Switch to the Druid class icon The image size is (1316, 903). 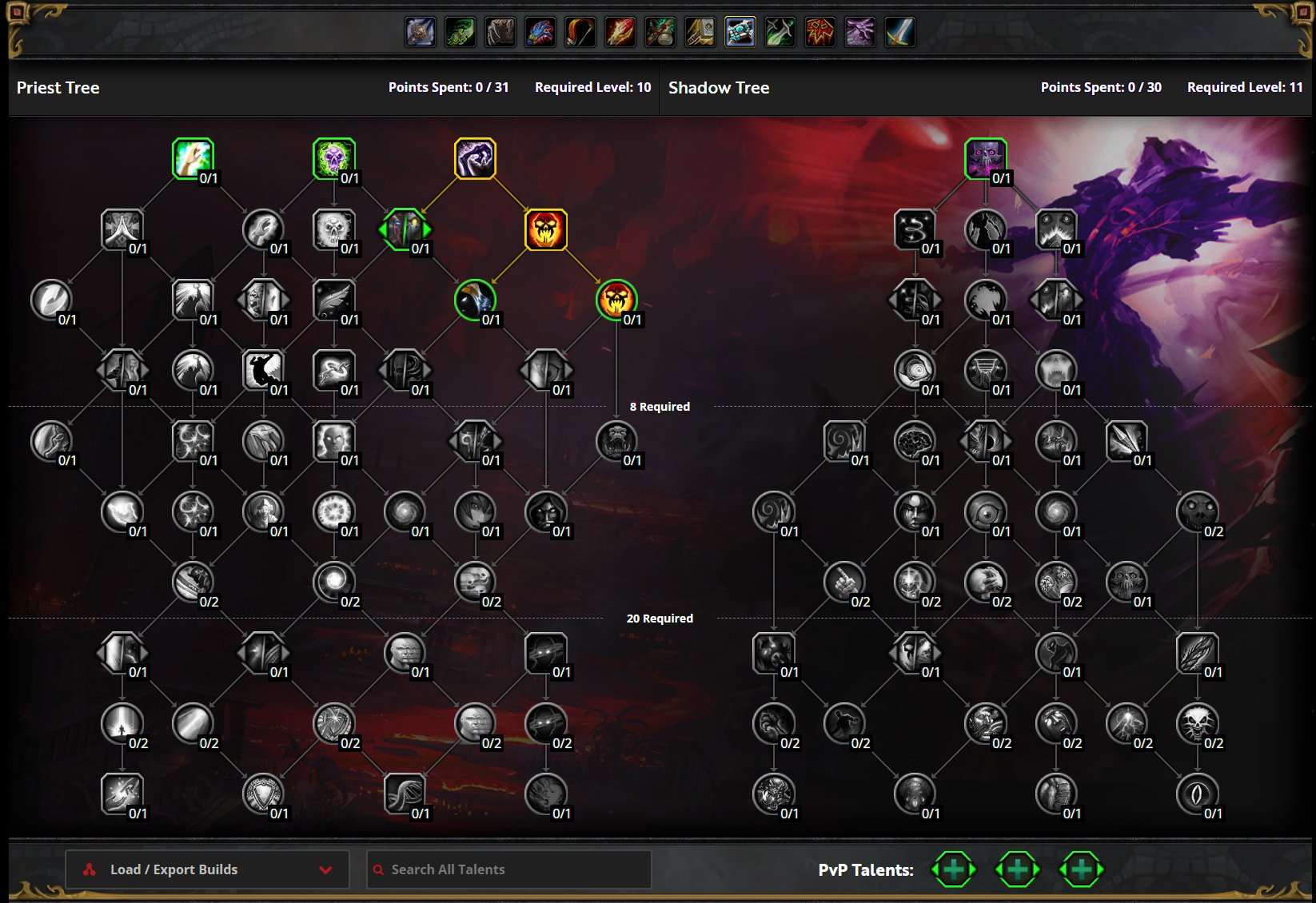point(500,33)
